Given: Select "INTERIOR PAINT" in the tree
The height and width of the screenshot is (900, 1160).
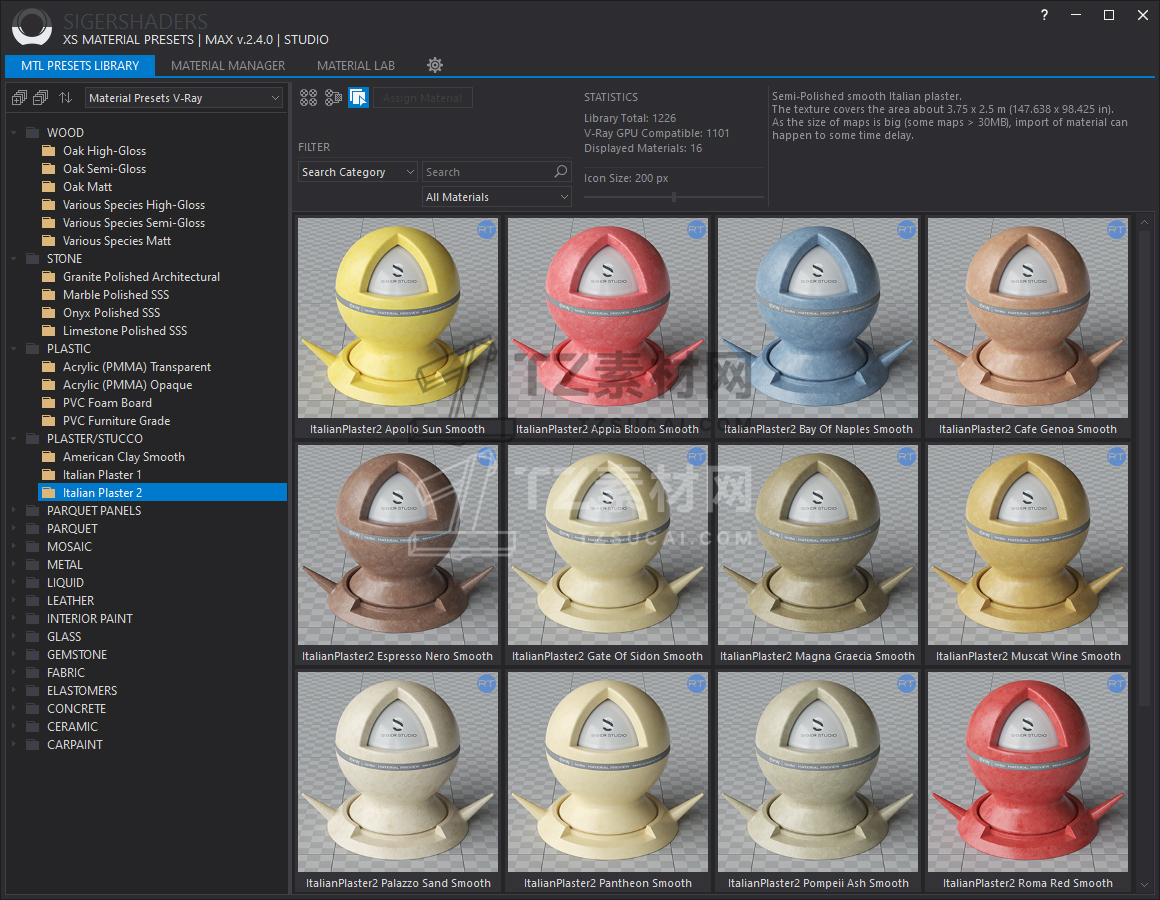Looking at the screenshot, I should (x=90, y=619).
